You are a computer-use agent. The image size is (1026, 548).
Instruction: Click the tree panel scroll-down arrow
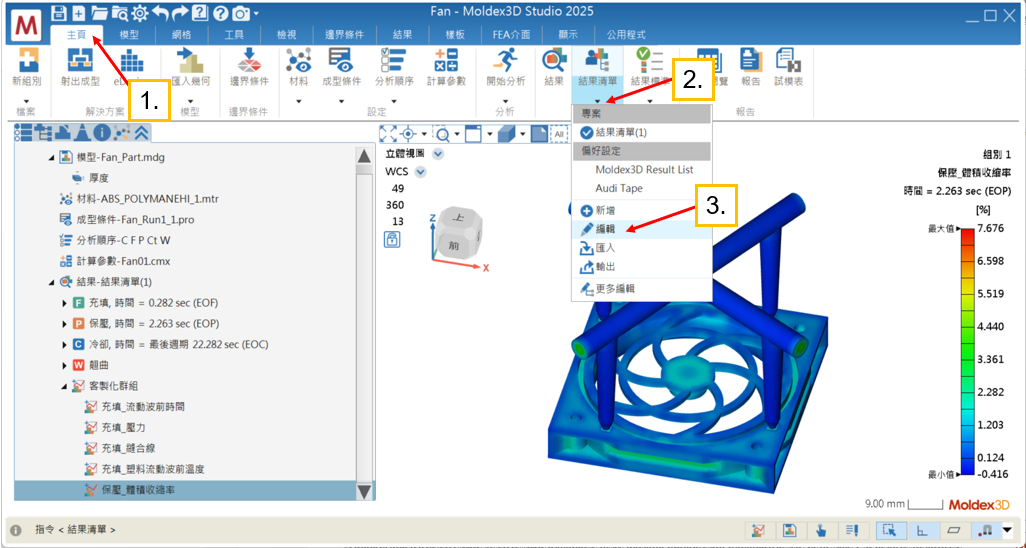pos(364,491)
